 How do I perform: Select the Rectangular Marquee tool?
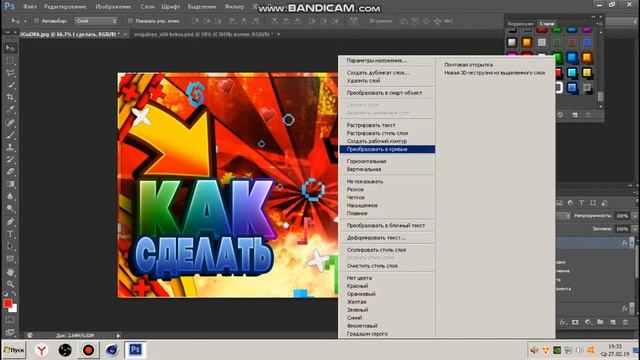(x=10, y=60)
